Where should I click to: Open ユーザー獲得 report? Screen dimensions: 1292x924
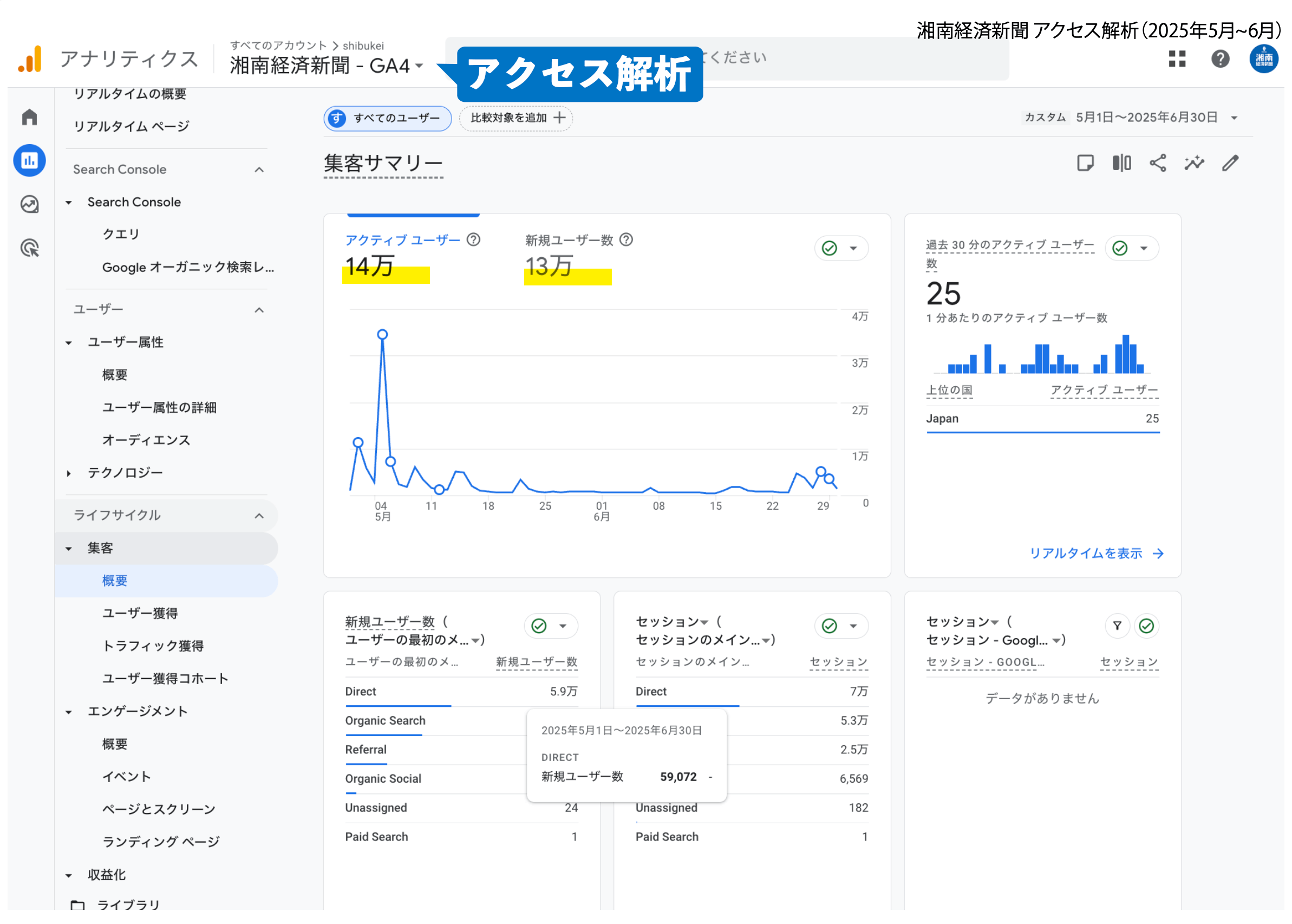[140, 613]
